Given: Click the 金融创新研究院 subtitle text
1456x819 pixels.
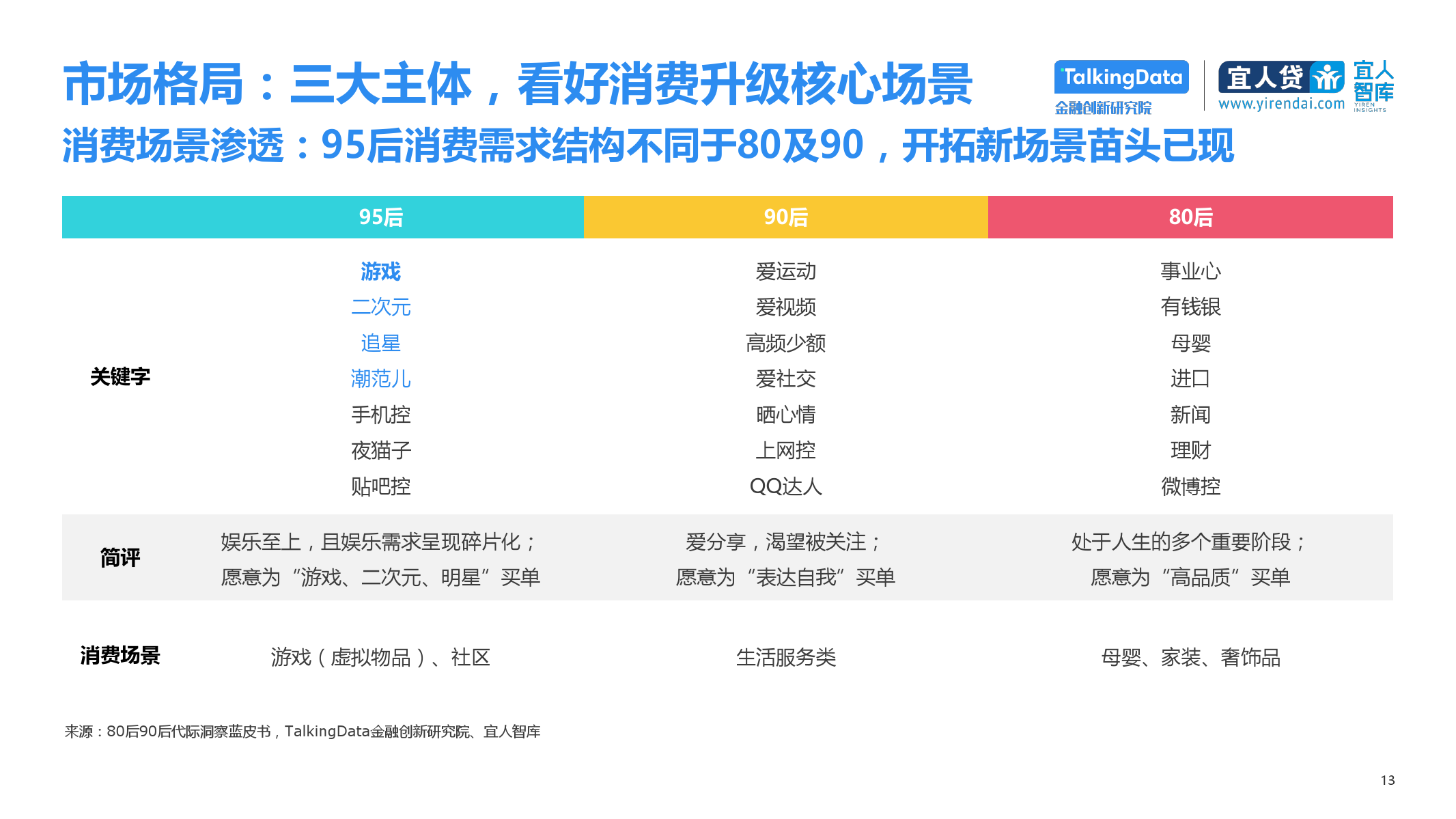Looking at the screenshot, I should (1102, 108).
